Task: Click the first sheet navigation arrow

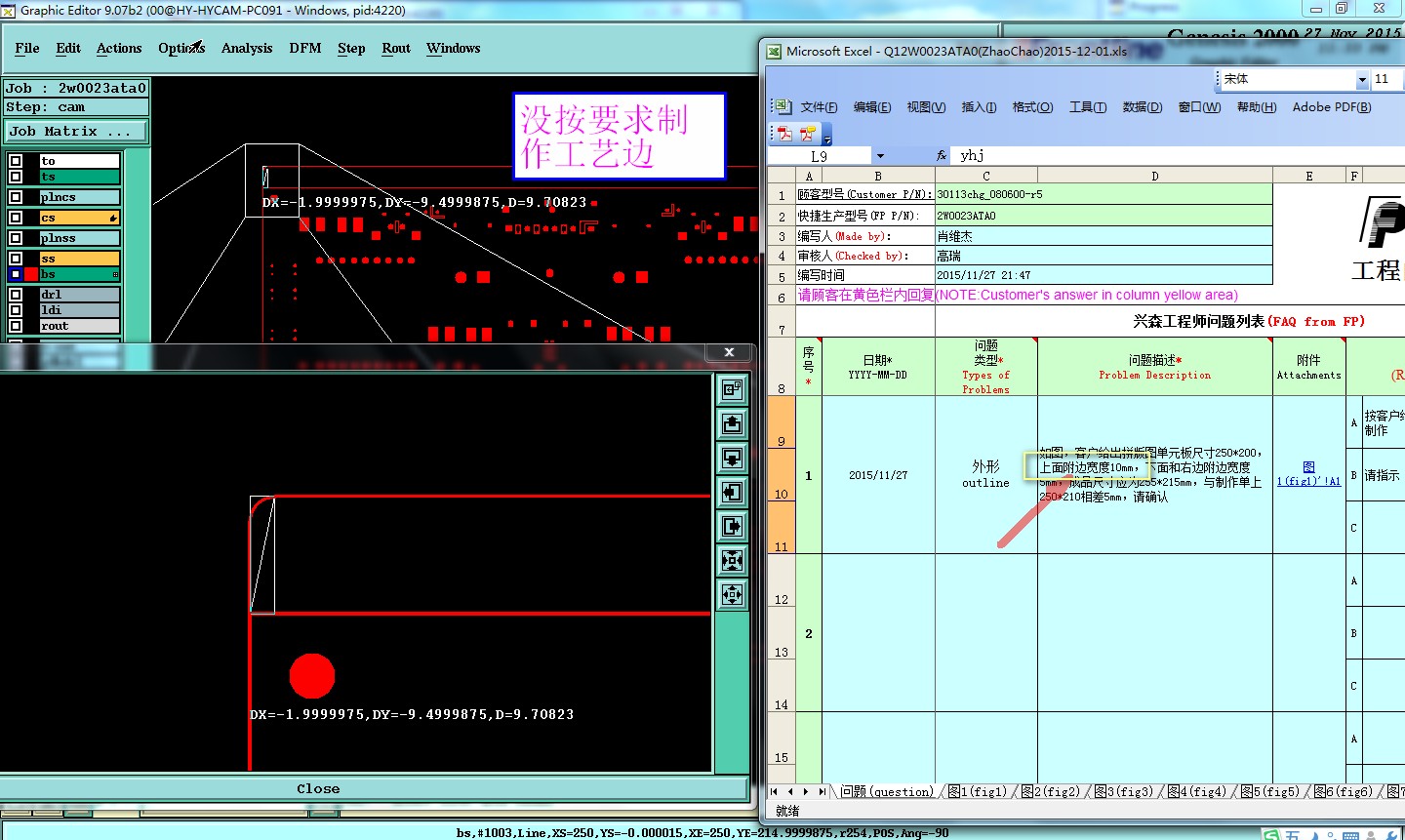Action: tap(775, 791)
